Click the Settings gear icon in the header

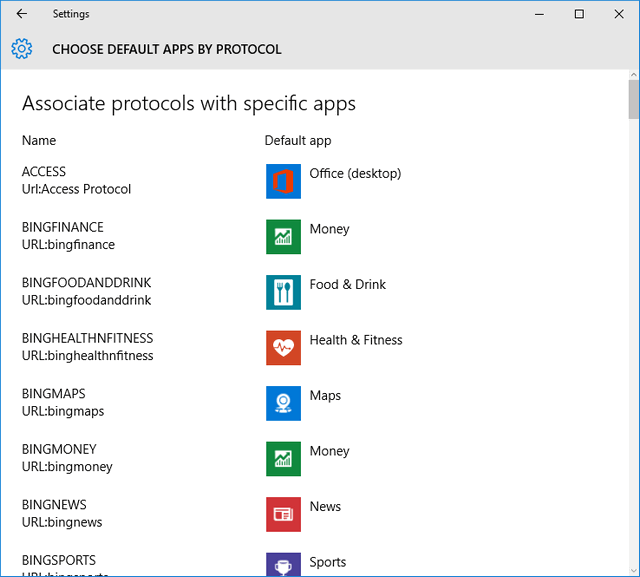coord(22,49)
